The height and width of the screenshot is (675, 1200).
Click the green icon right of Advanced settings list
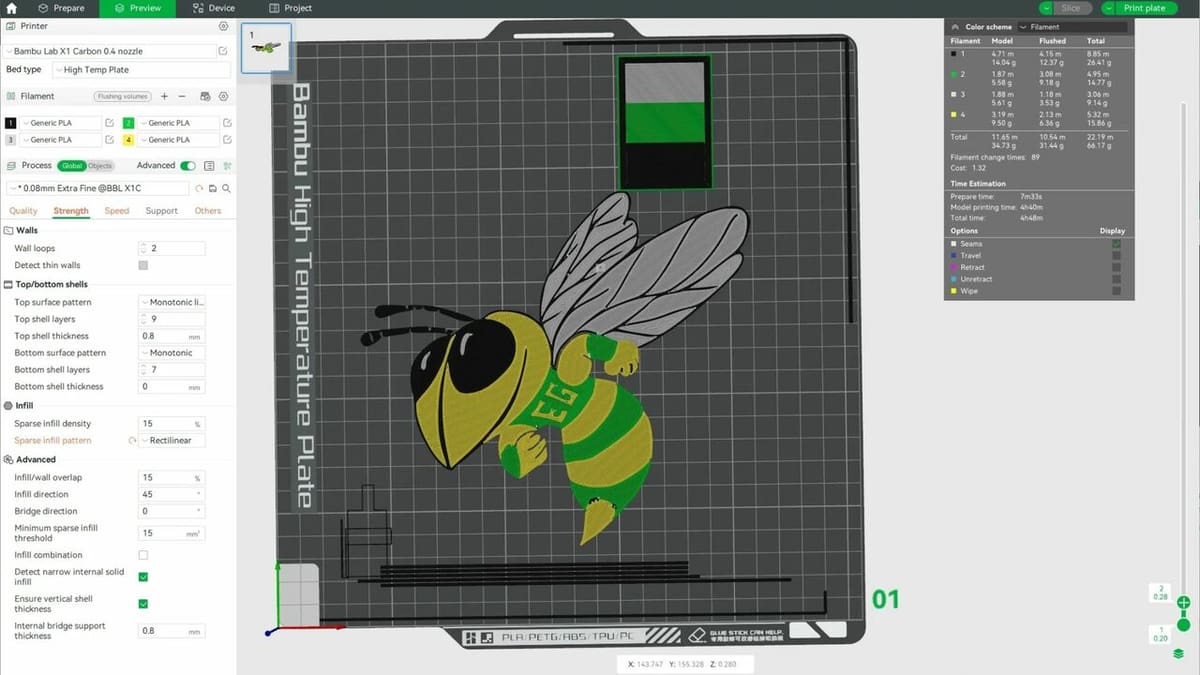(227, 166)
